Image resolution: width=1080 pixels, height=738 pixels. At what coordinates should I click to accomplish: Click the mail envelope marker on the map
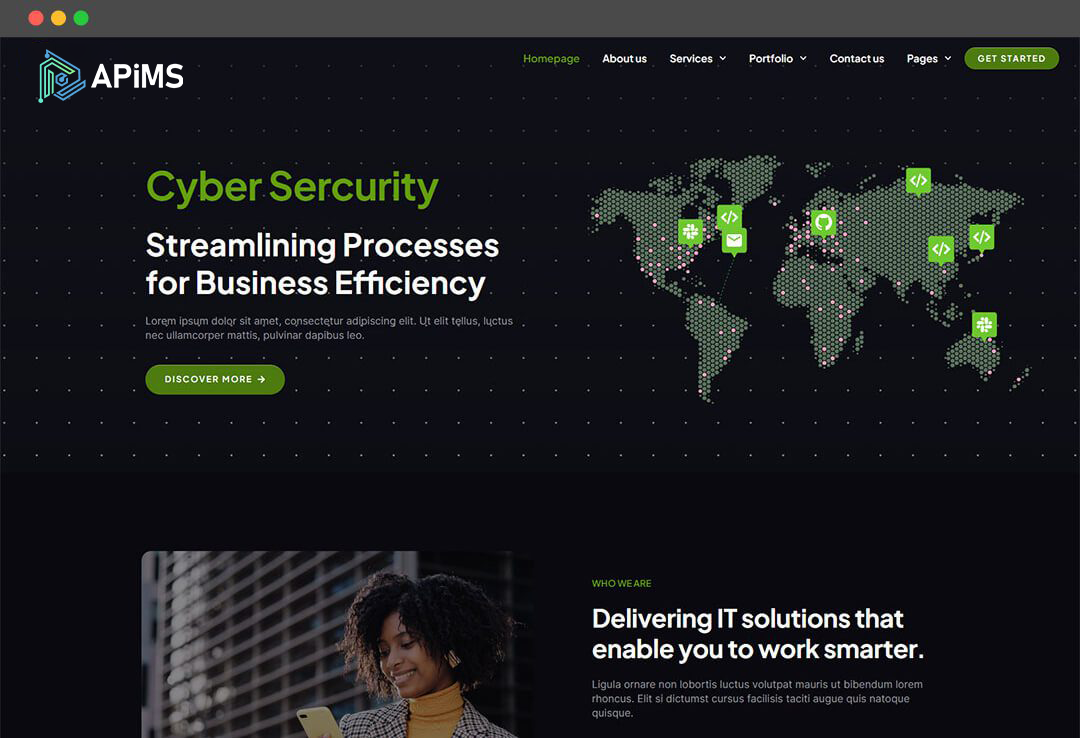pos(734,241)
